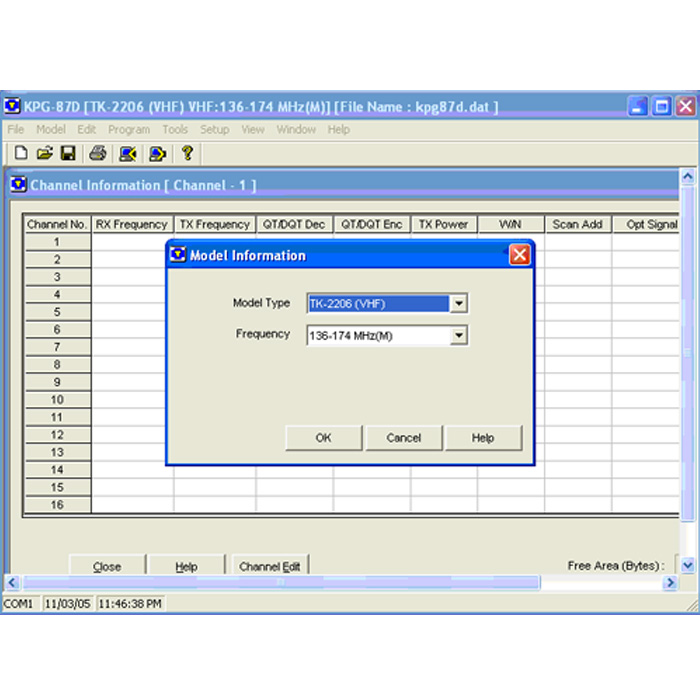Viewport: 700px width, 700px height.
Task: Close the Model Information dialog
Action: click(520, 255)
